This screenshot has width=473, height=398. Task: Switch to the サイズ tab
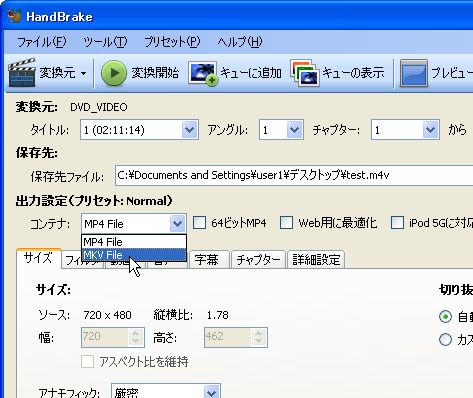point(38,258)
